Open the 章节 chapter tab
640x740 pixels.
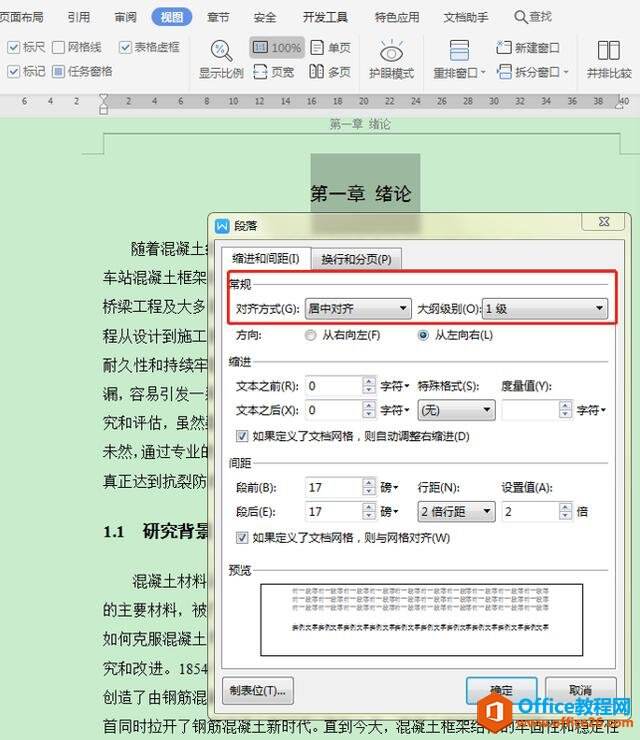(x=218, y=17)
